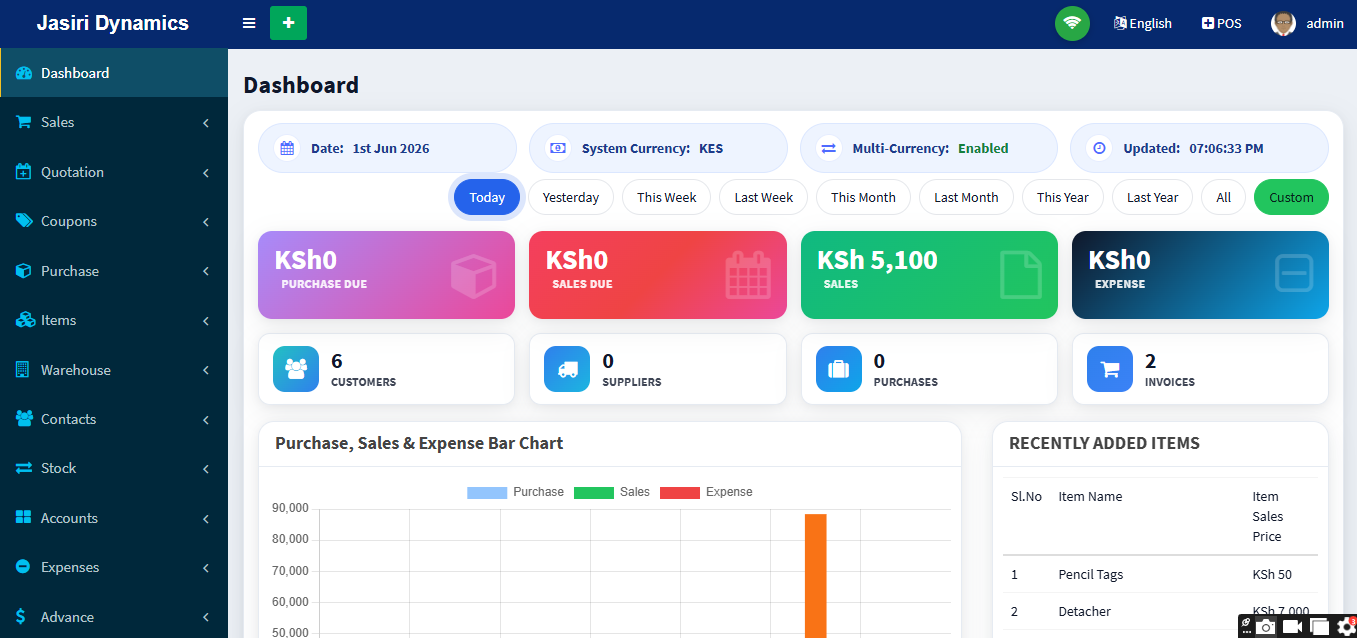Toggle the Purchase series in chart legend

(x=515, y=492)
